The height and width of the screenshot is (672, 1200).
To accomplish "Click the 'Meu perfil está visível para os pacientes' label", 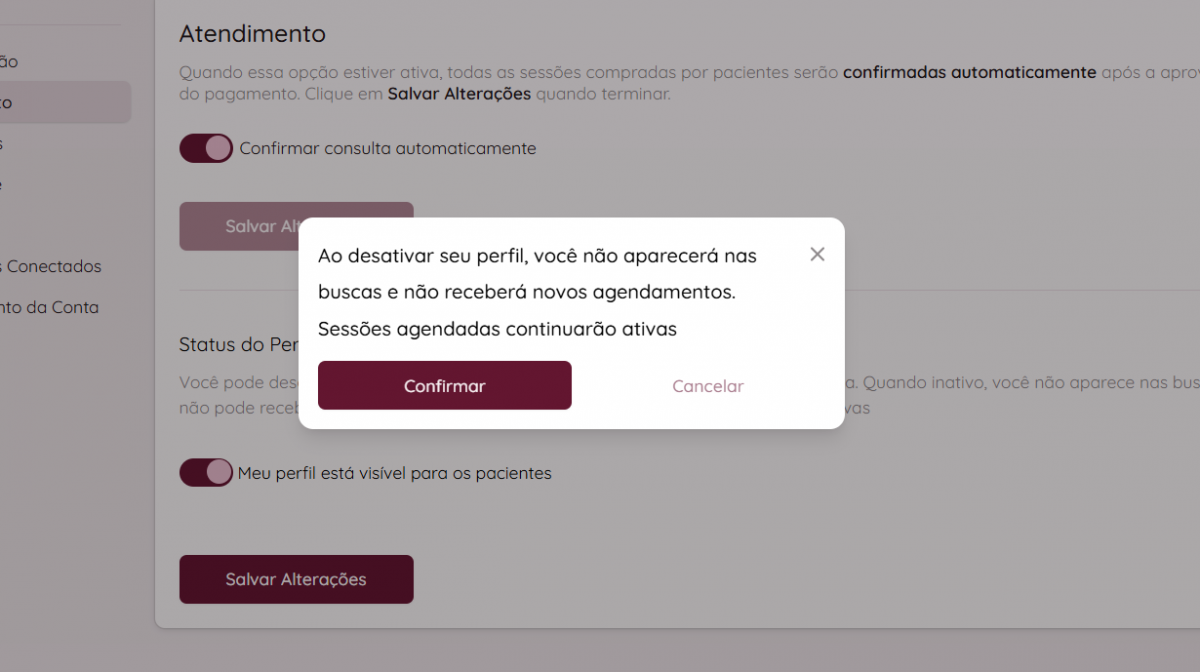I will [394, 473].
